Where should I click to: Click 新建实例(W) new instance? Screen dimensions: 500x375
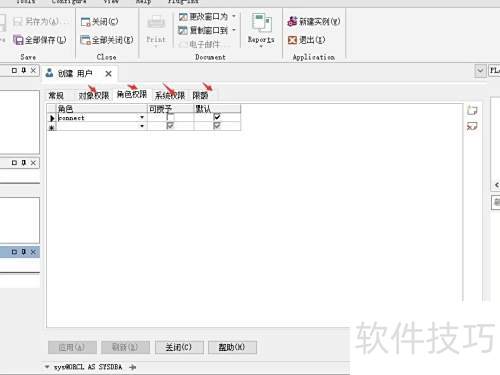pos(314,22)
